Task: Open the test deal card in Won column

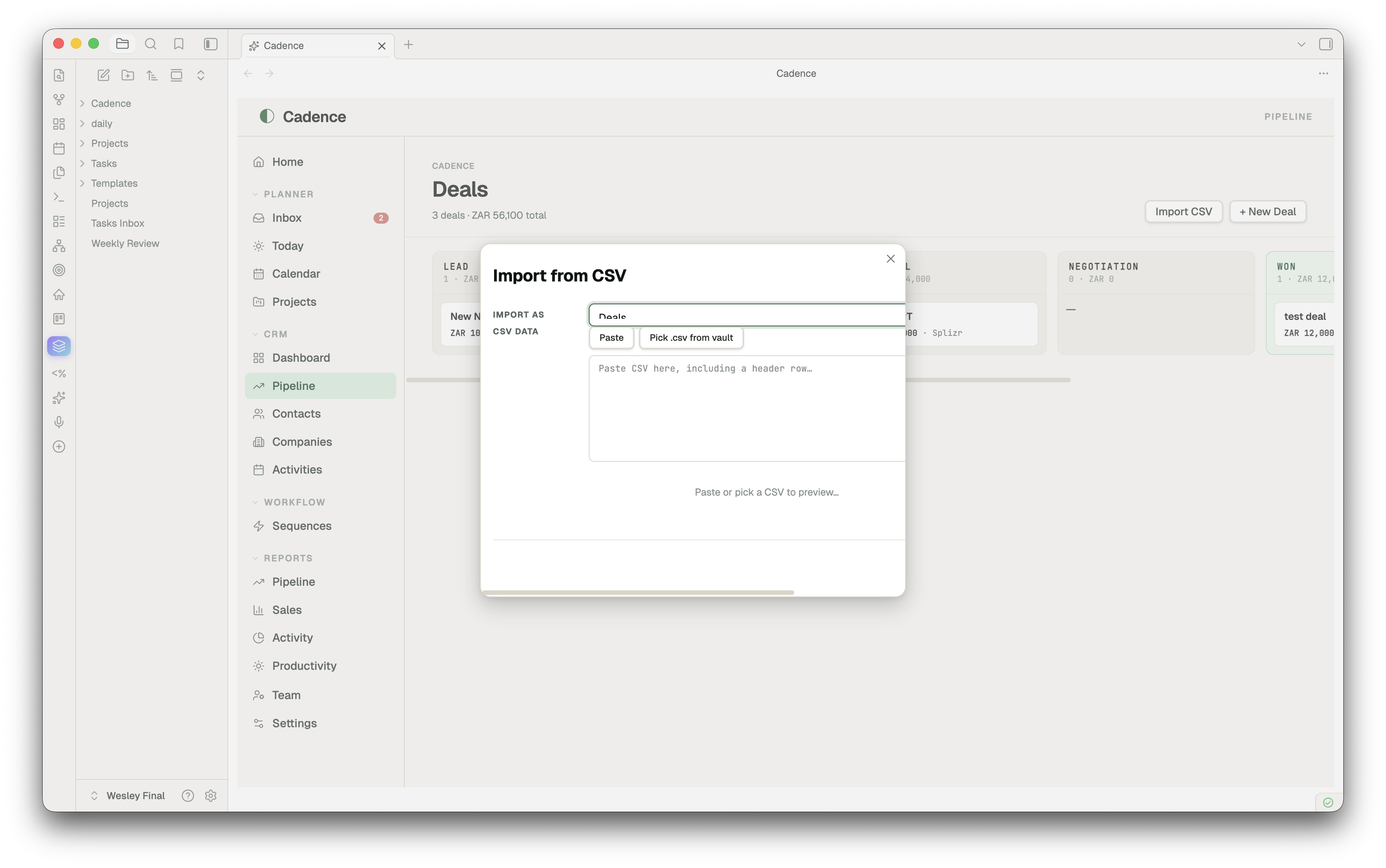Action: pos(1305,324)
